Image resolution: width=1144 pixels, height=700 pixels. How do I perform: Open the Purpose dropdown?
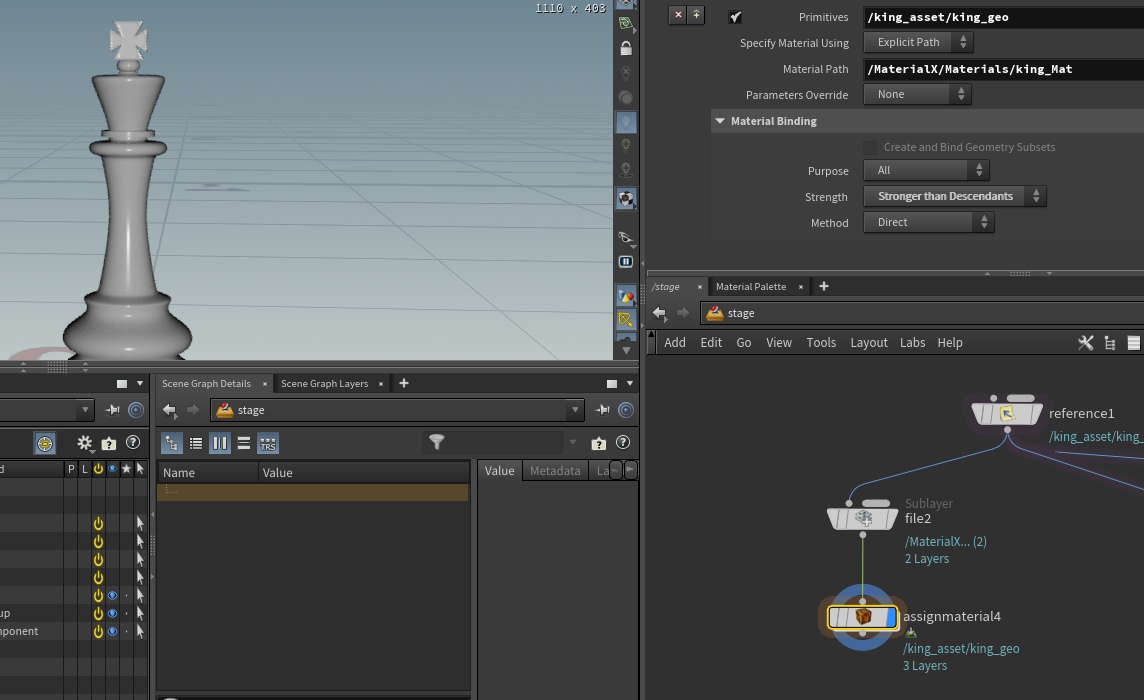927,170
